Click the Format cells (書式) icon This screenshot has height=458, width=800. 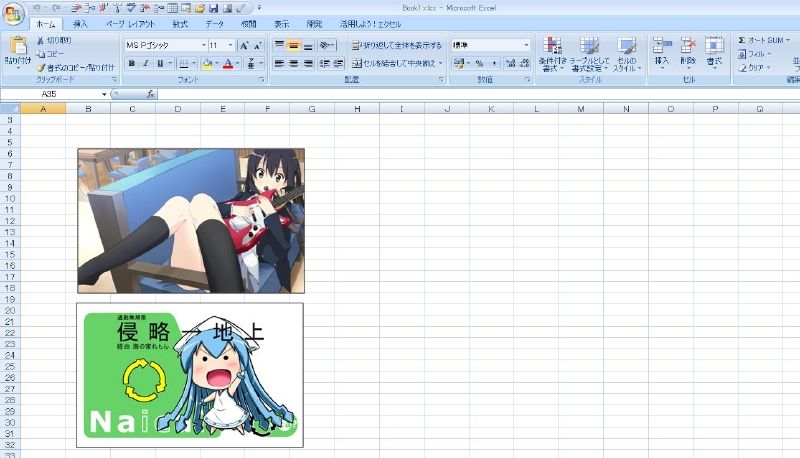[x=714, y=45]
